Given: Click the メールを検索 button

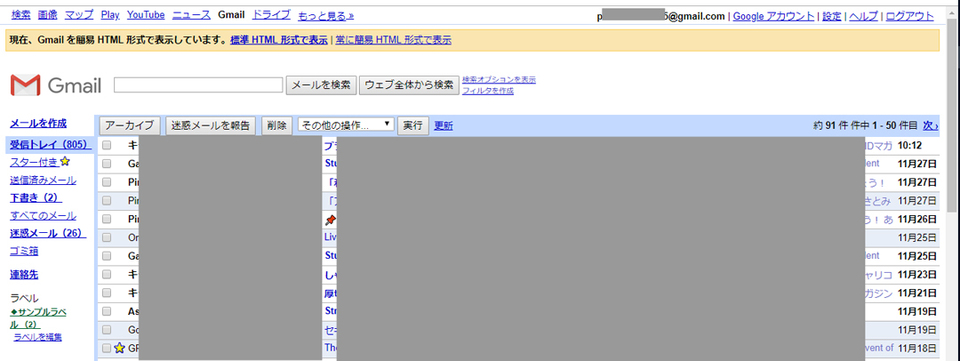Looking at the screenshot, I should click(321, 85).
